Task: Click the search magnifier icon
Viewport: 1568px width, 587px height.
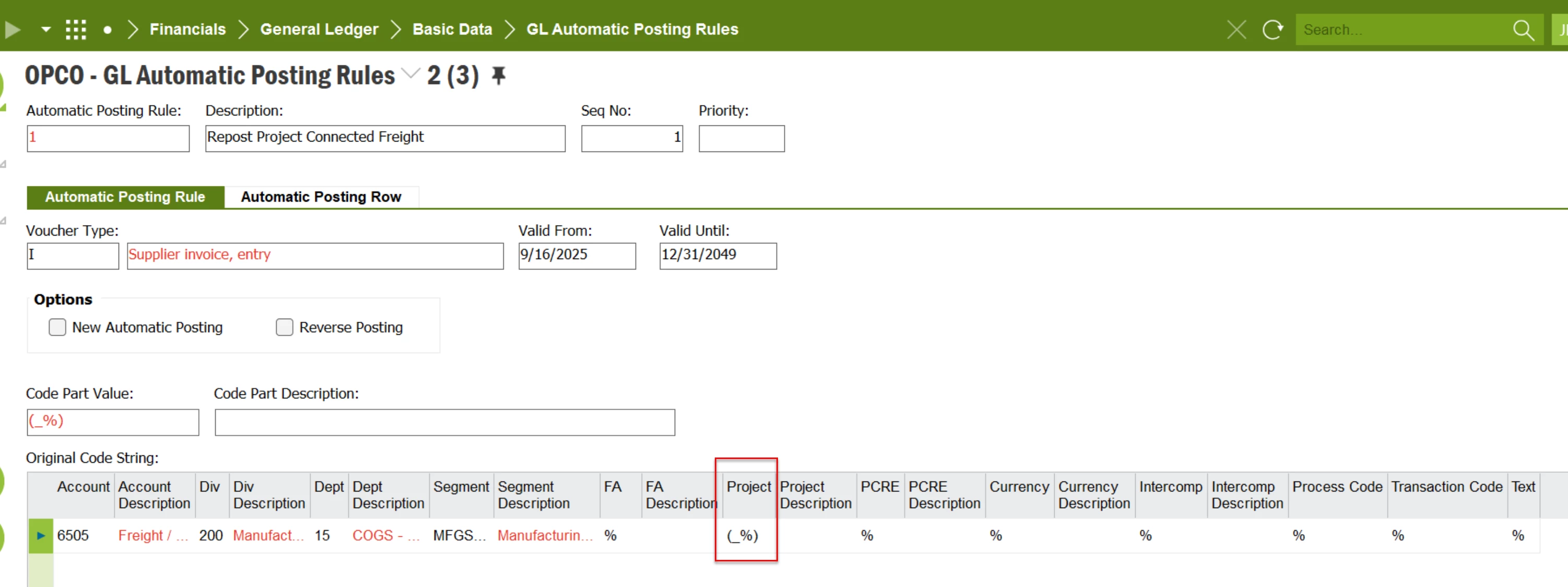Action: [1523, 29]
